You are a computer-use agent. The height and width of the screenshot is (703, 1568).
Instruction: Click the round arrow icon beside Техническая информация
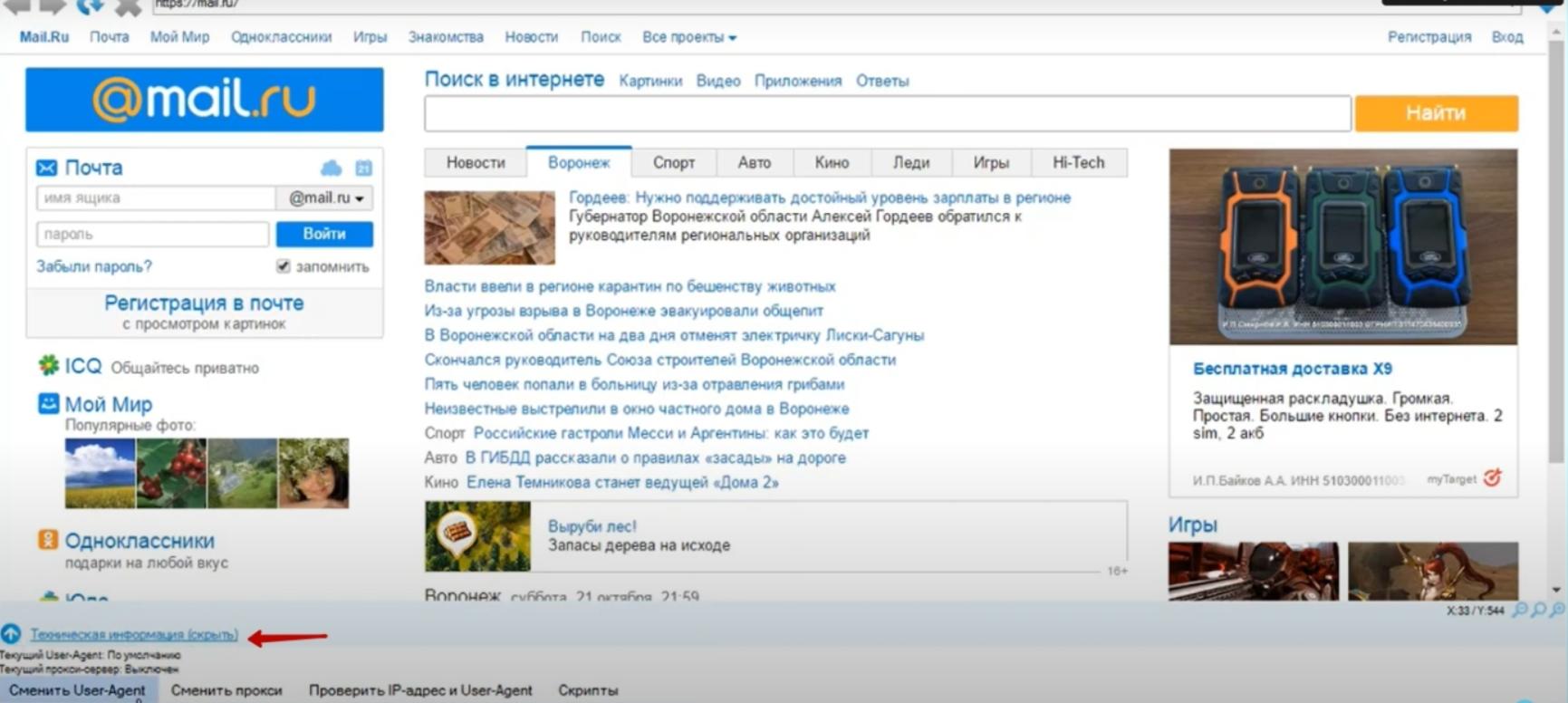[11, 634]
